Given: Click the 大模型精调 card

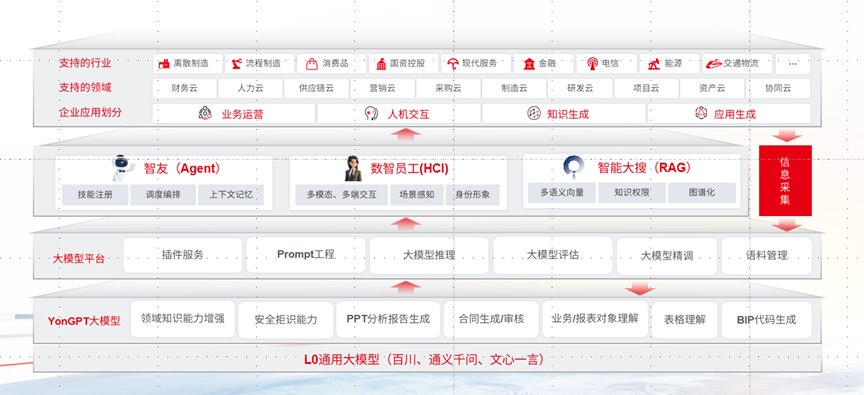Looking at the screenshot, I should [x=667, y=256].
